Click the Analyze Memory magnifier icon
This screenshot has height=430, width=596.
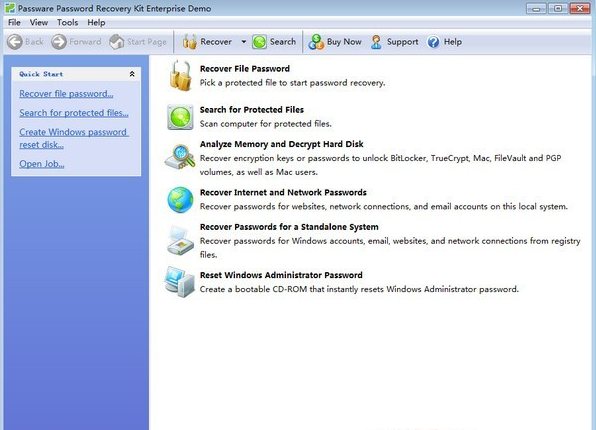click(x=180, y=157)
